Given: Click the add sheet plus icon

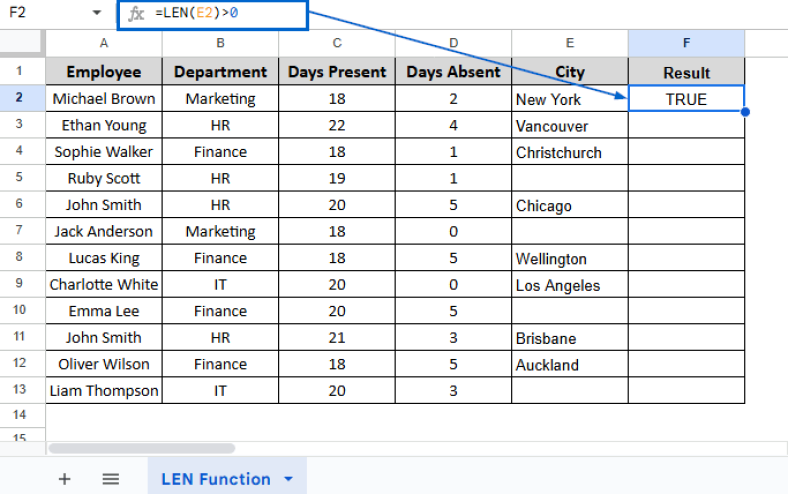Looking at the screenshot, I should click(65, 479).
